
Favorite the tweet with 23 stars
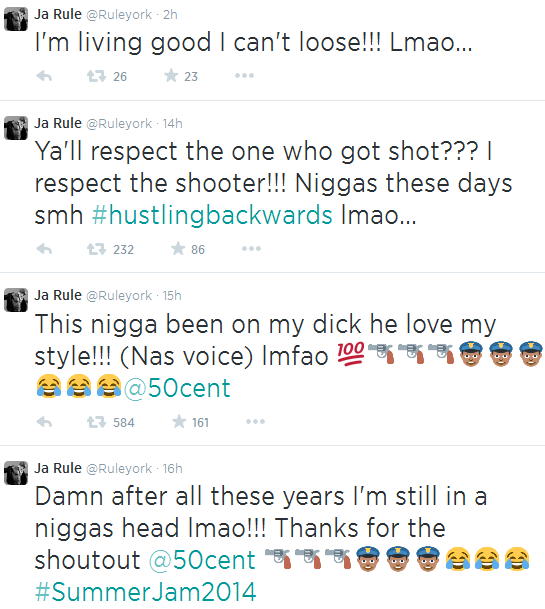click(x=171, y=76)
